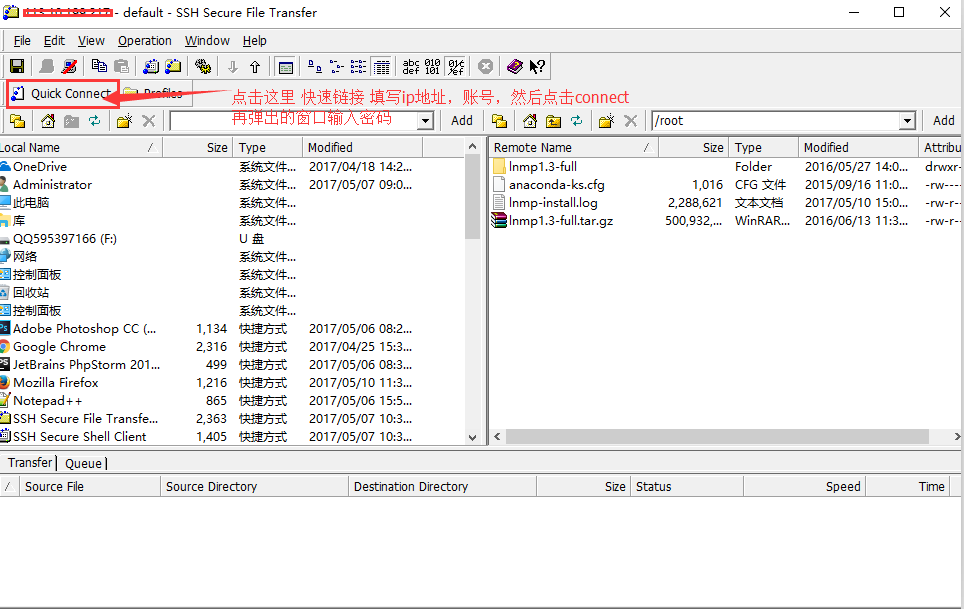The image size is (964, 609).
Task: Go to remote home folder icon
Action: (529, 121)
